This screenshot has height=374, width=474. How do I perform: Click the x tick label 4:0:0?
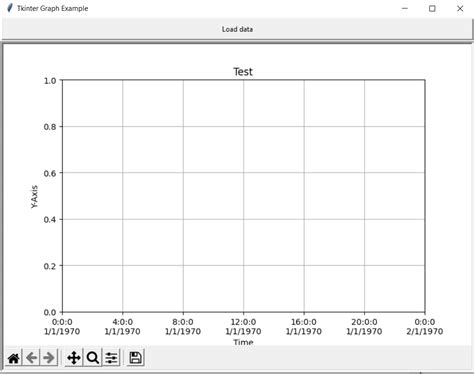tap(122, 322)
